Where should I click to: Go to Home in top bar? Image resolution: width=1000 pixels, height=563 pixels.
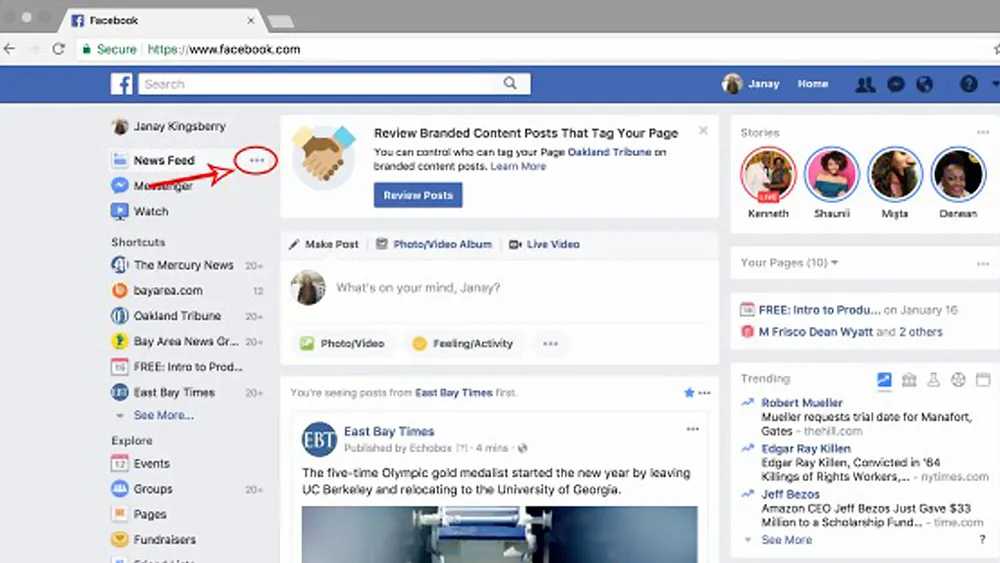tap(812, 84)
